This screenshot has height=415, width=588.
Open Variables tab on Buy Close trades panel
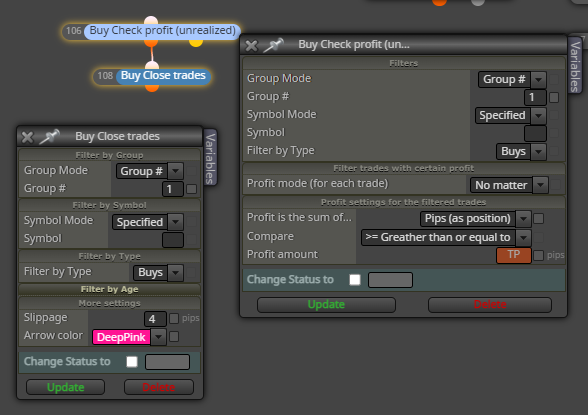click(210, 157)
